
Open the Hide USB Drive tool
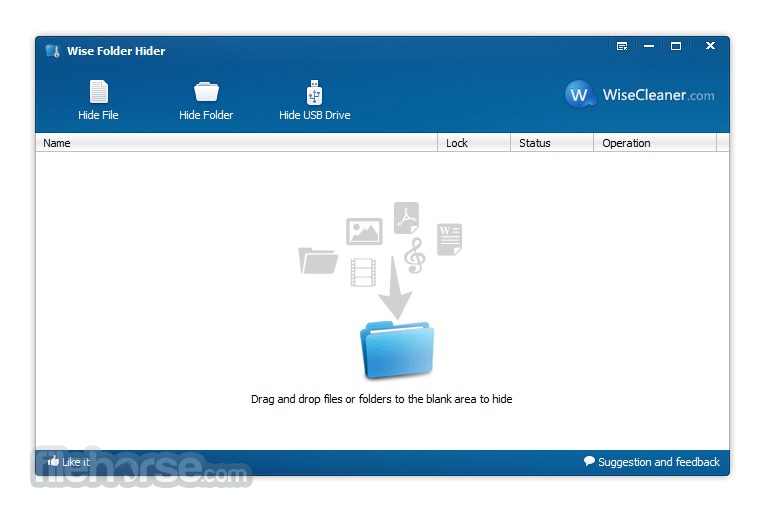pos(314,101)
